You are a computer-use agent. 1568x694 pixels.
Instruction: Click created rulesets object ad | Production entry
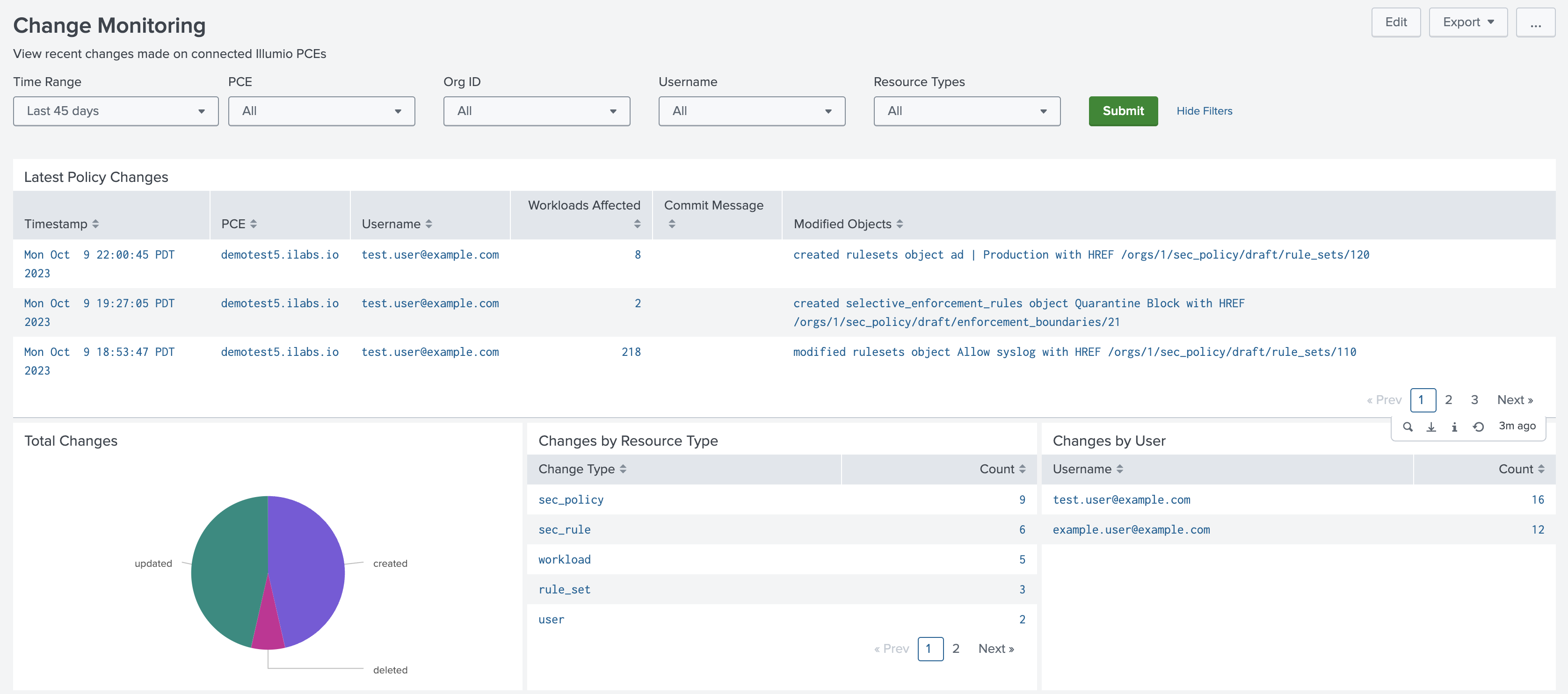point(1081,254)
